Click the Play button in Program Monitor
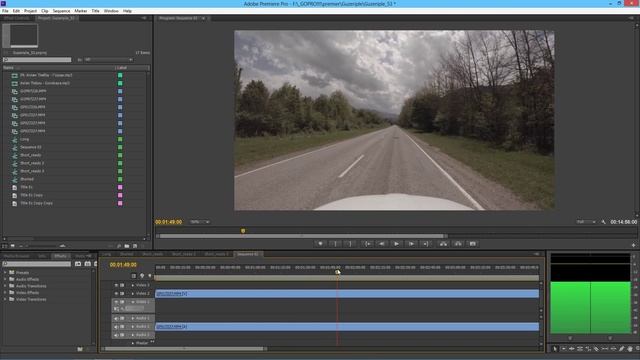The height and width of the screenshot is (360, 640). point(396,244)
